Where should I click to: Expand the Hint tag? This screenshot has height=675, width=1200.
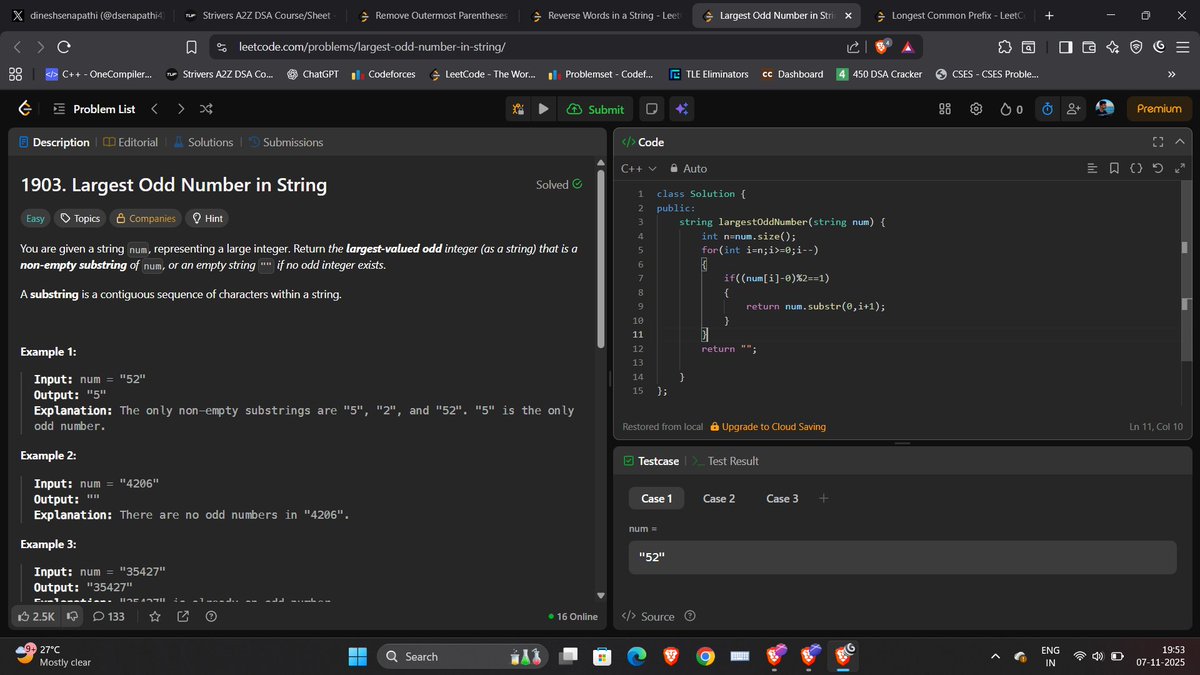click(x=208, y=218)
